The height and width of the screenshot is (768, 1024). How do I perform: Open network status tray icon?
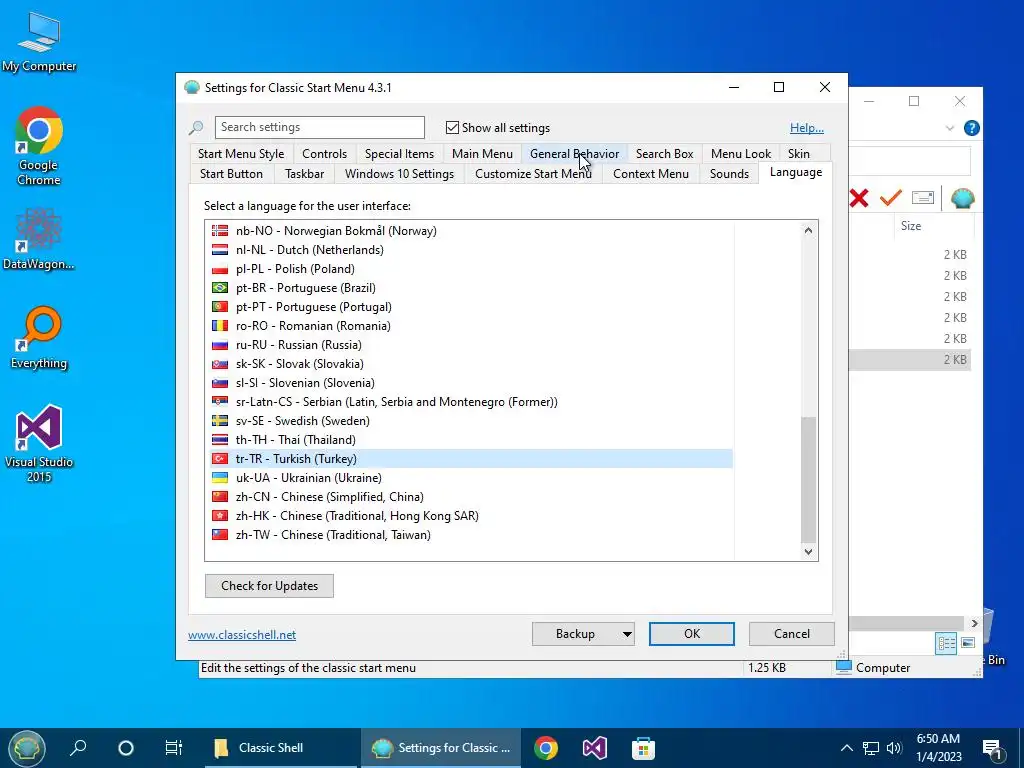871,748
